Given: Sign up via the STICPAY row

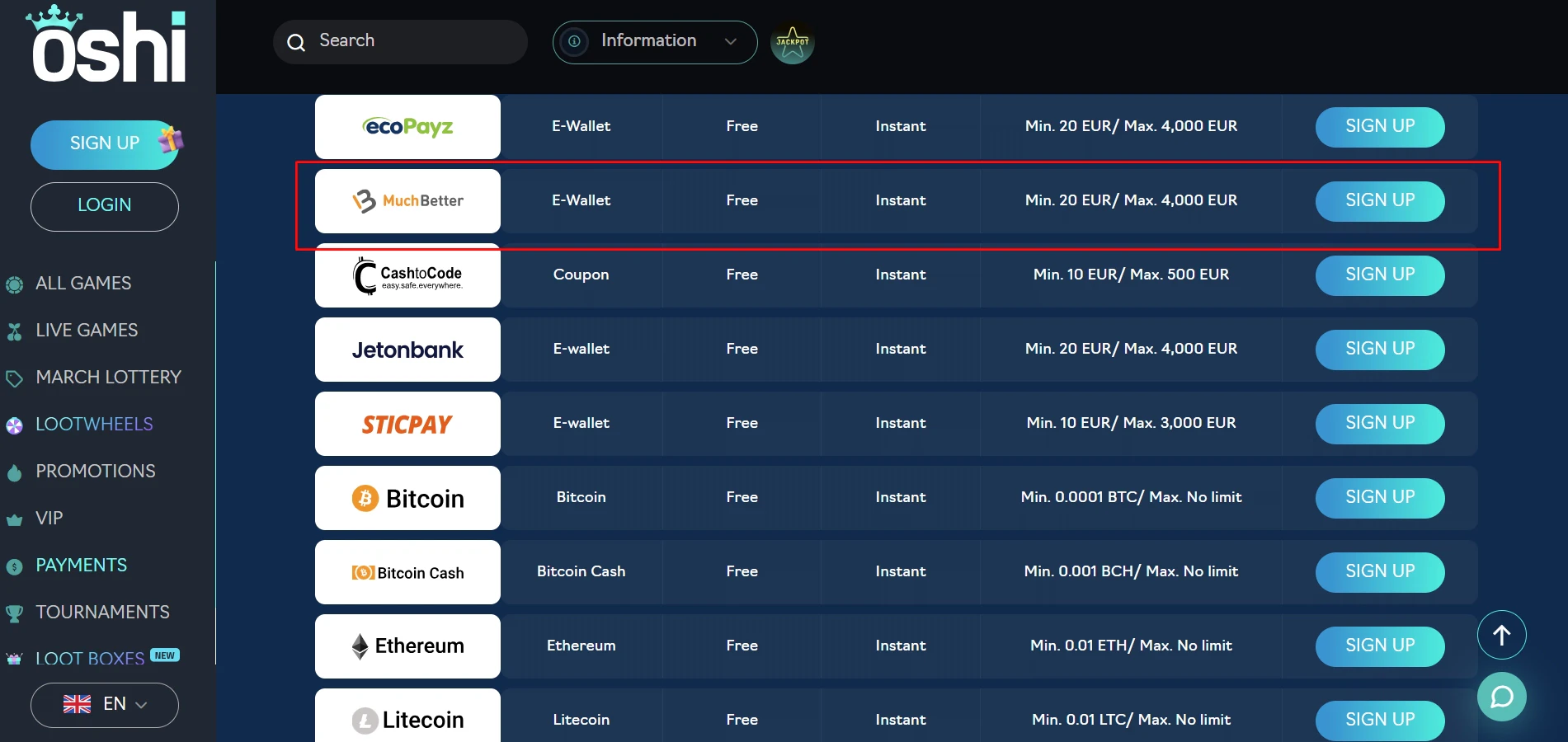Looking at the screenshot, I should [x=1380, y=424].
